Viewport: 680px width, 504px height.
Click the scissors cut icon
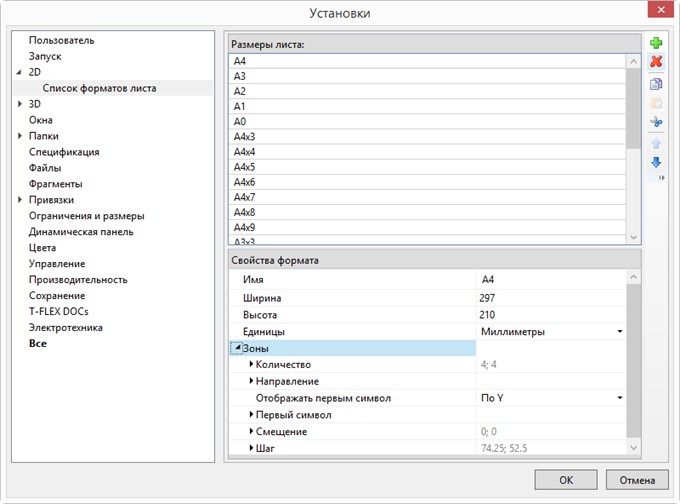[656, 122]
